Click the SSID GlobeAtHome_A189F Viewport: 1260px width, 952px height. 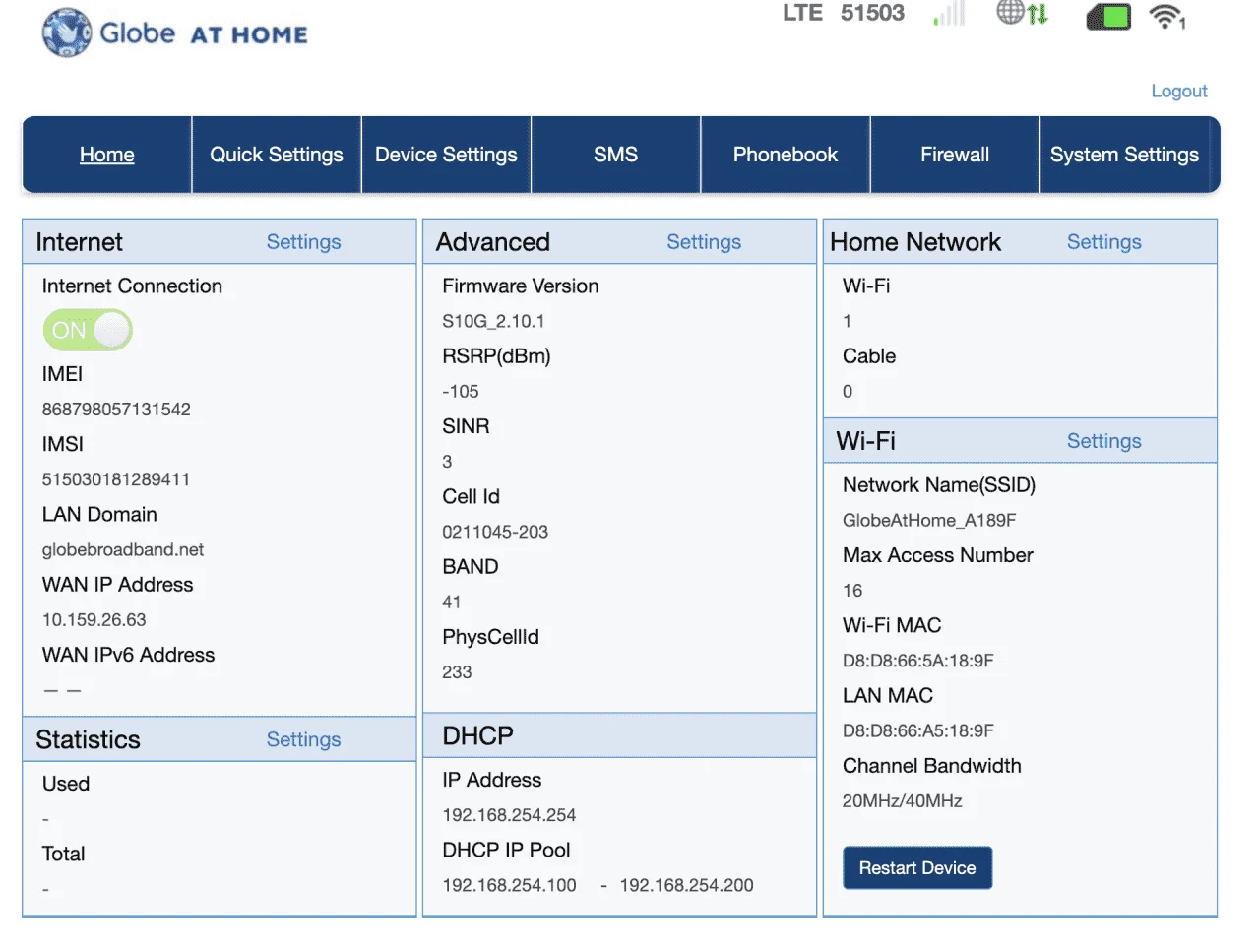[x=929, y=520]
